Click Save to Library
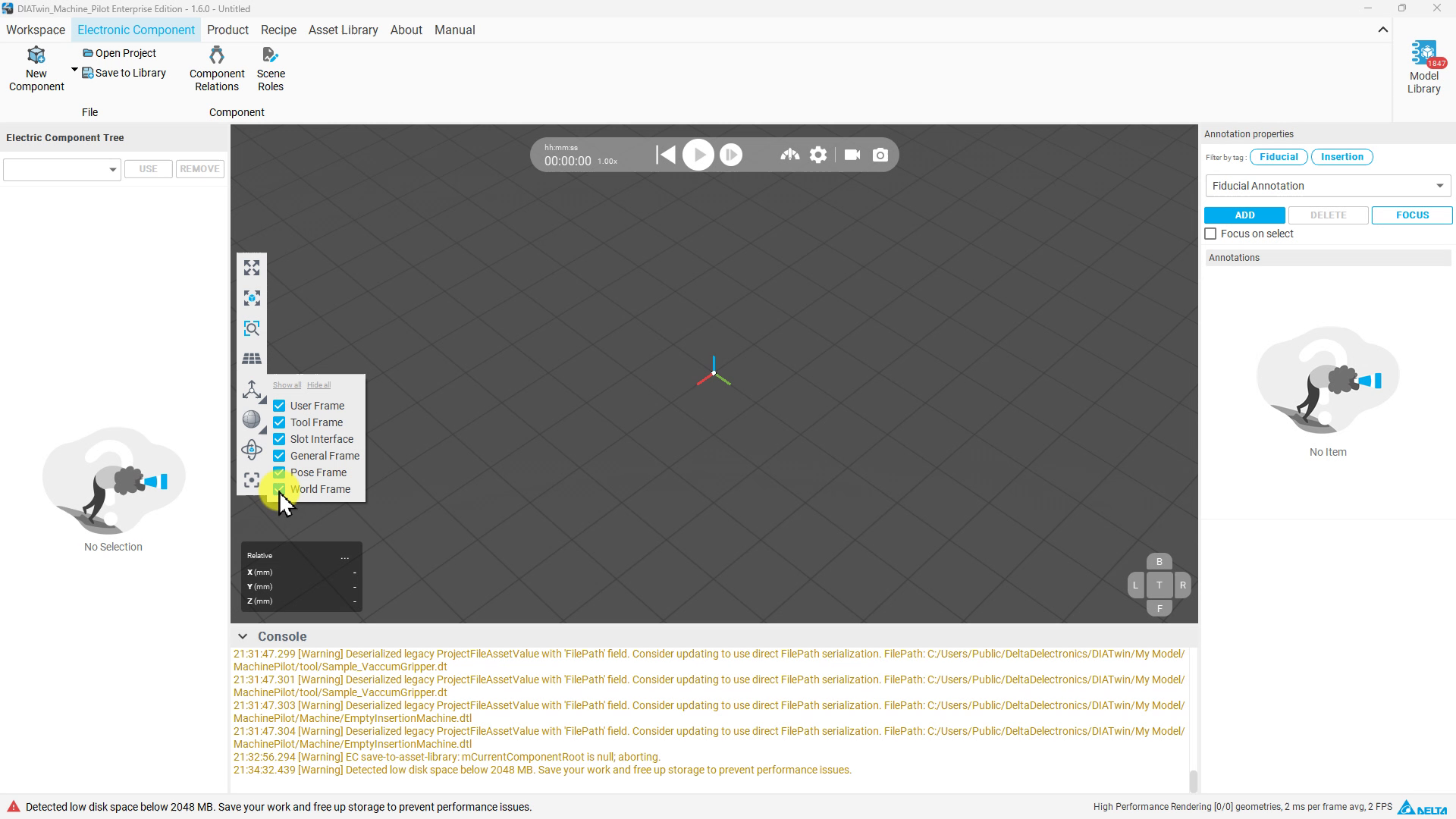 [124, 73]
